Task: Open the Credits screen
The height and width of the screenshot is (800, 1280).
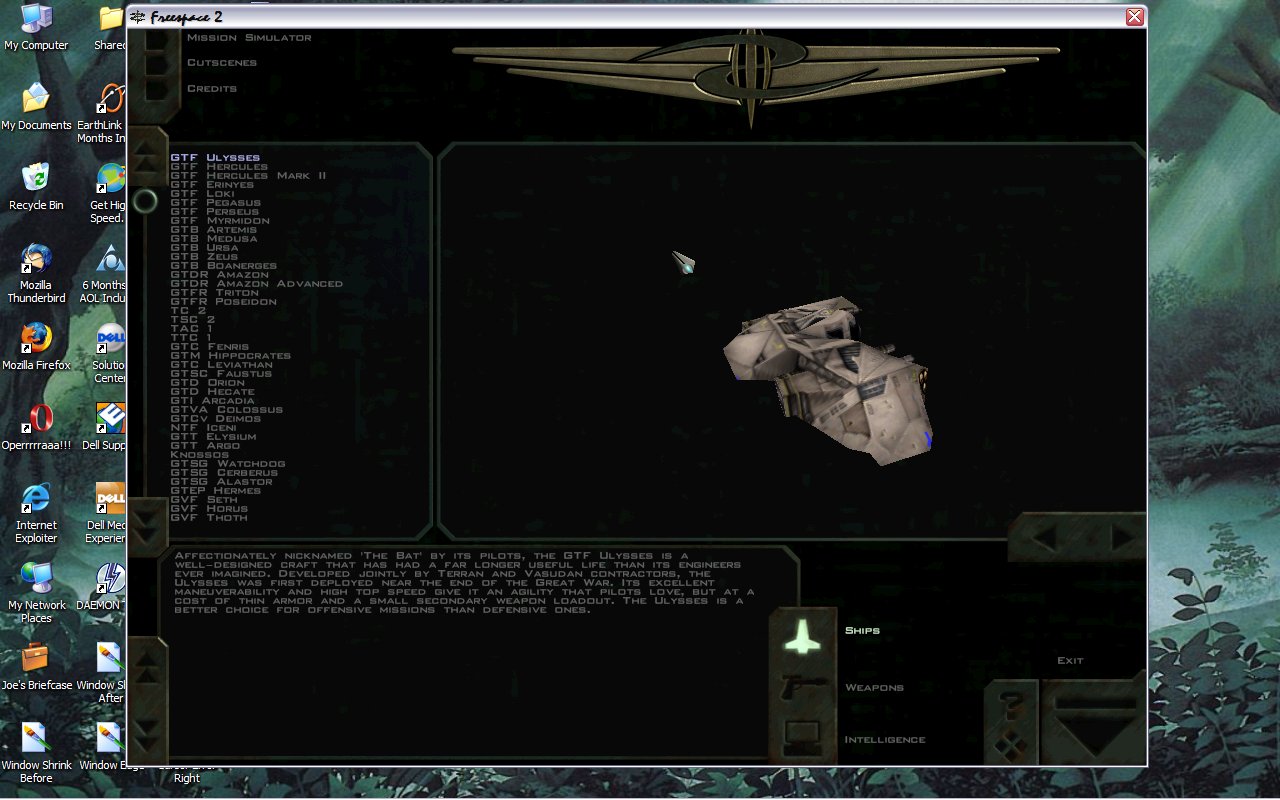Action: tap(212, 89)
